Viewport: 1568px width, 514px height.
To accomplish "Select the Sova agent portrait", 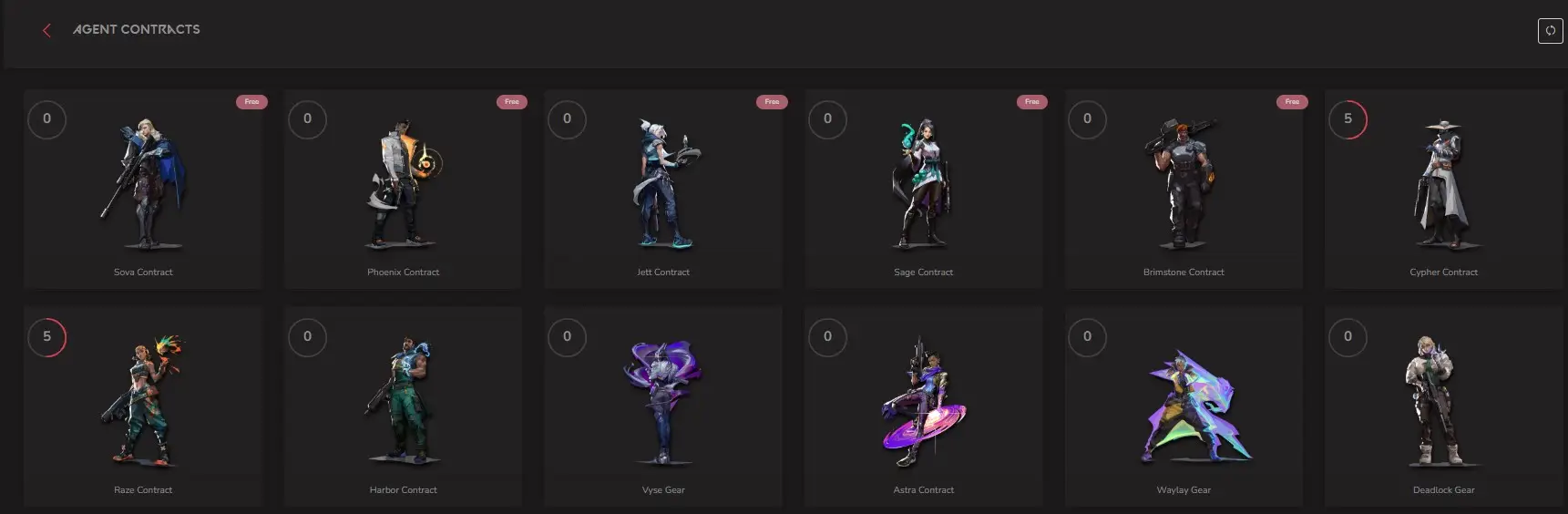I will click(x=145, y=183).
